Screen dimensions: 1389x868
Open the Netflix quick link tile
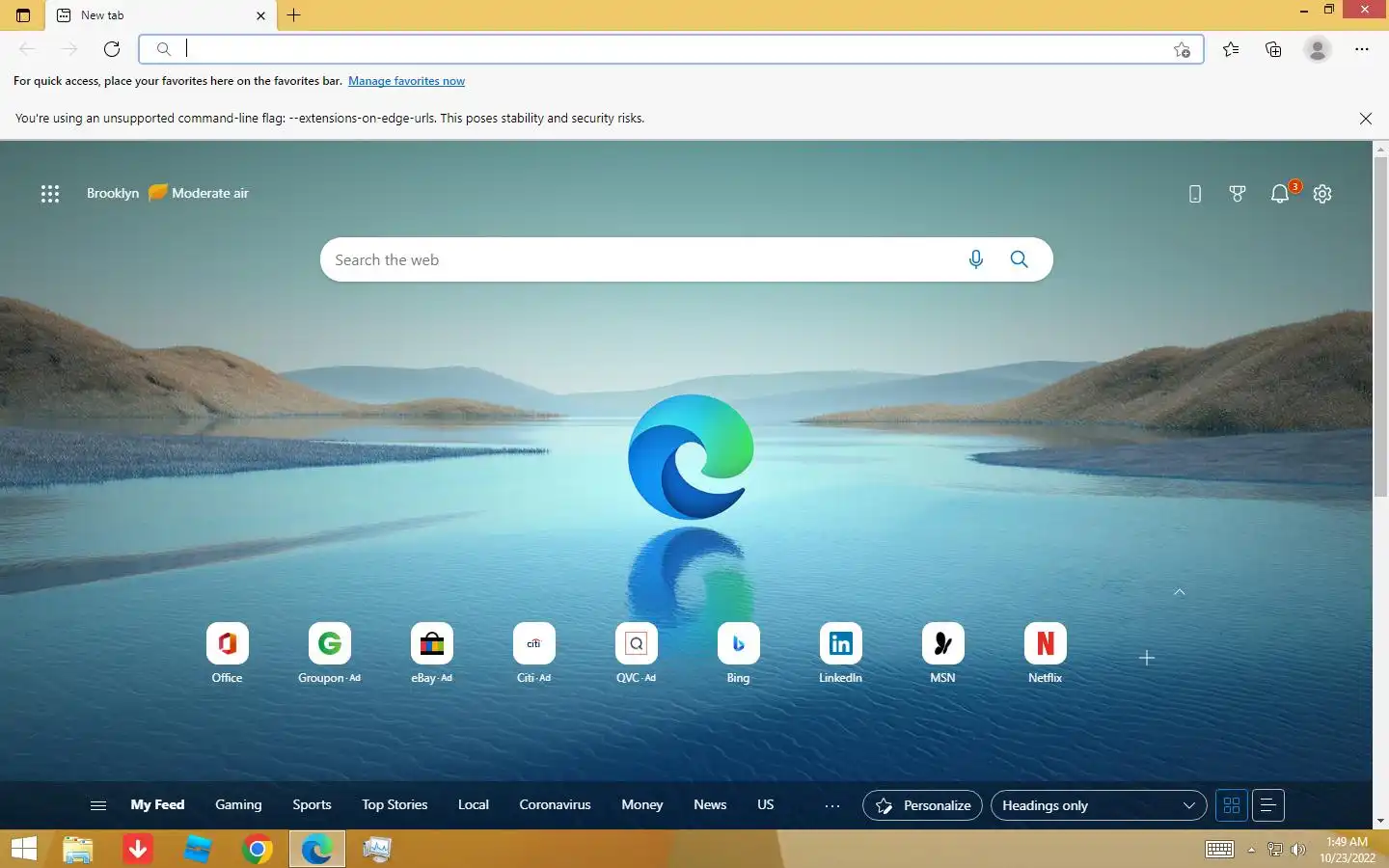[x=1046, y=654]
